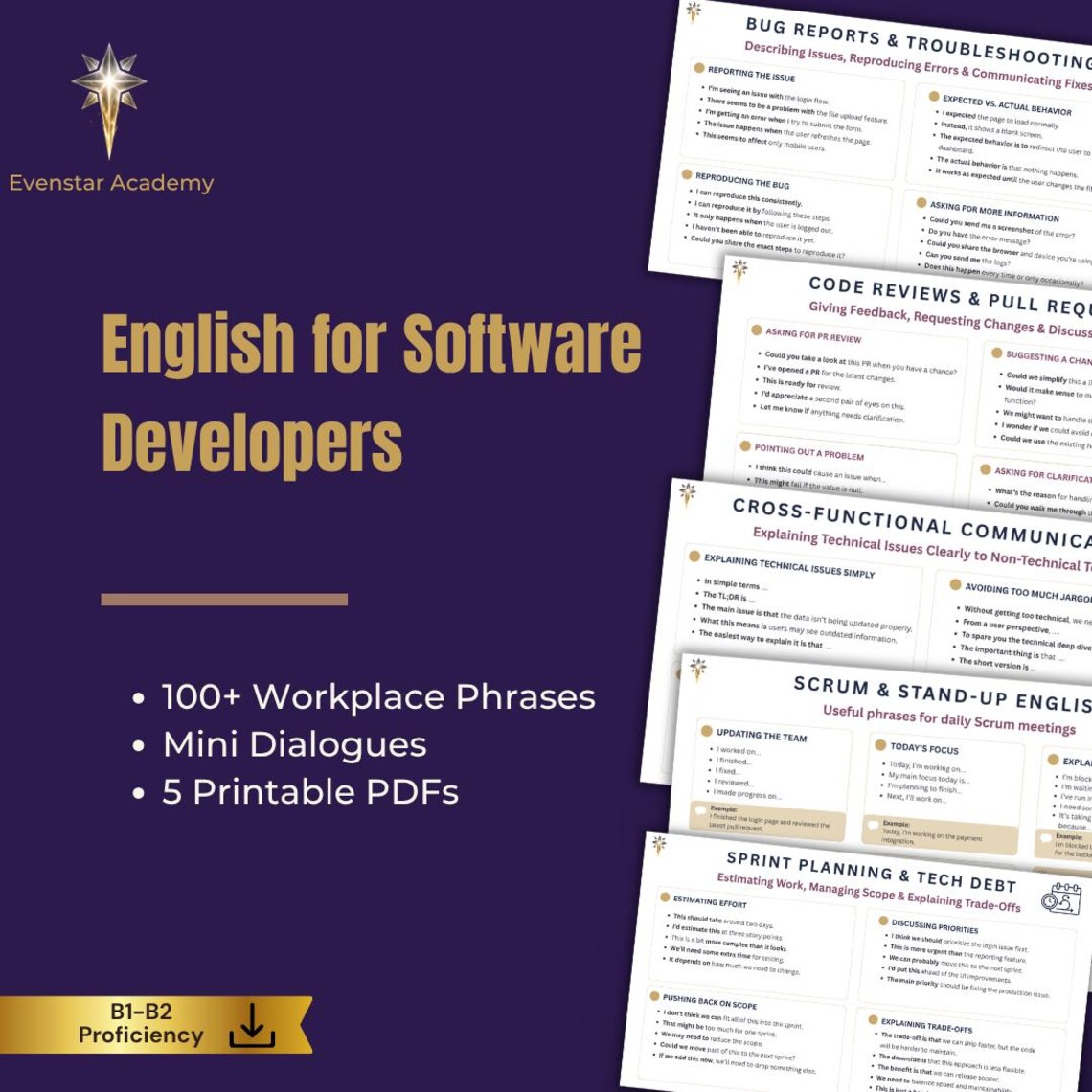Click small star logo on Cross-Functional Communication page

pos(688,493)
